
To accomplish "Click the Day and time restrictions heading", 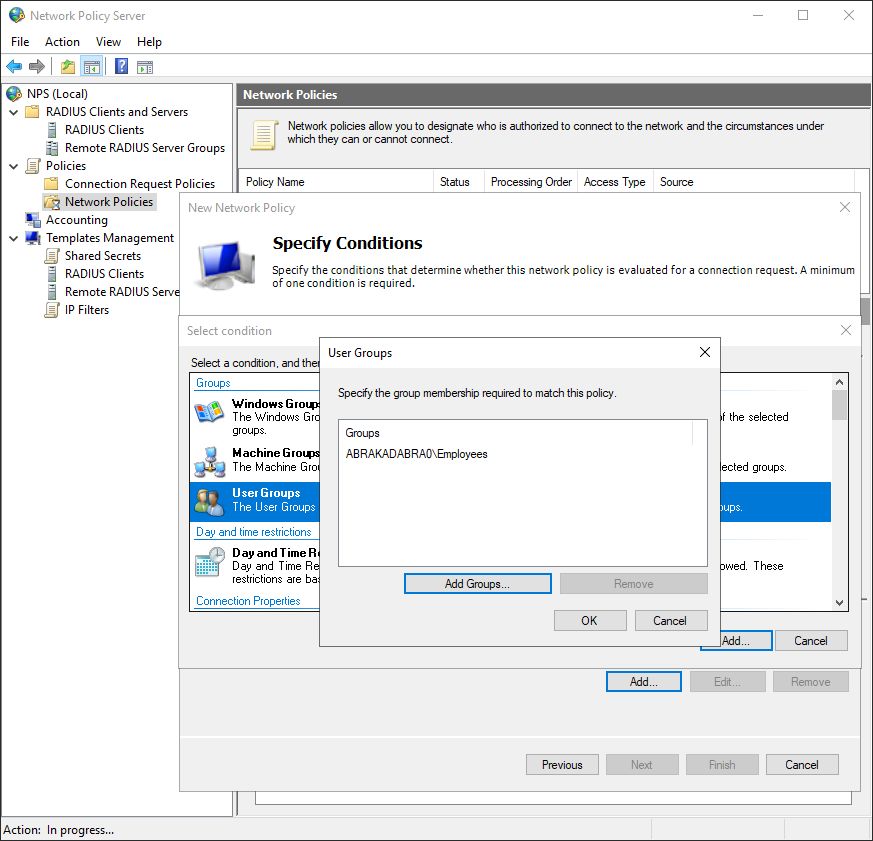I will point(253,532).
